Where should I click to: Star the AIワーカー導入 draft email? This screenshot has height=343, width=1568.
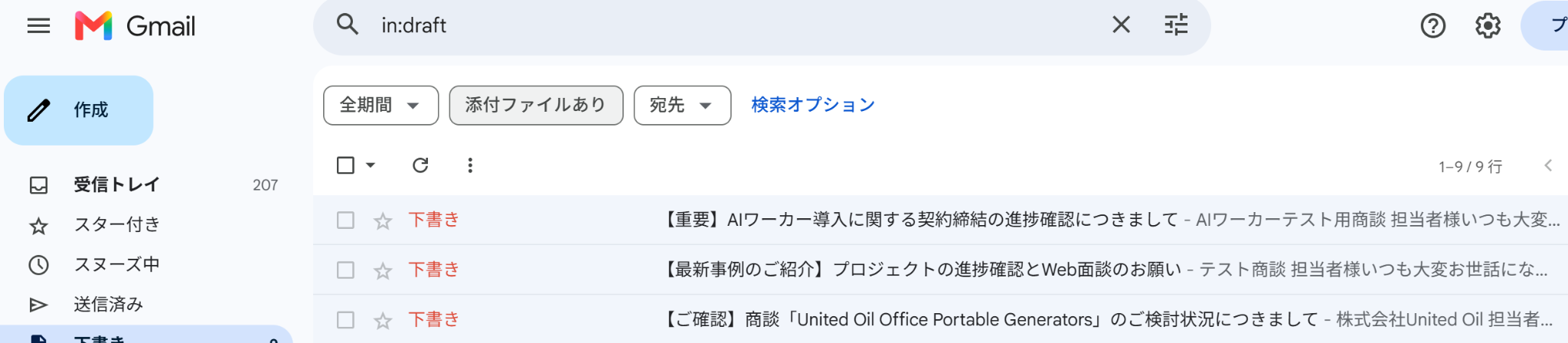[383, 221]
